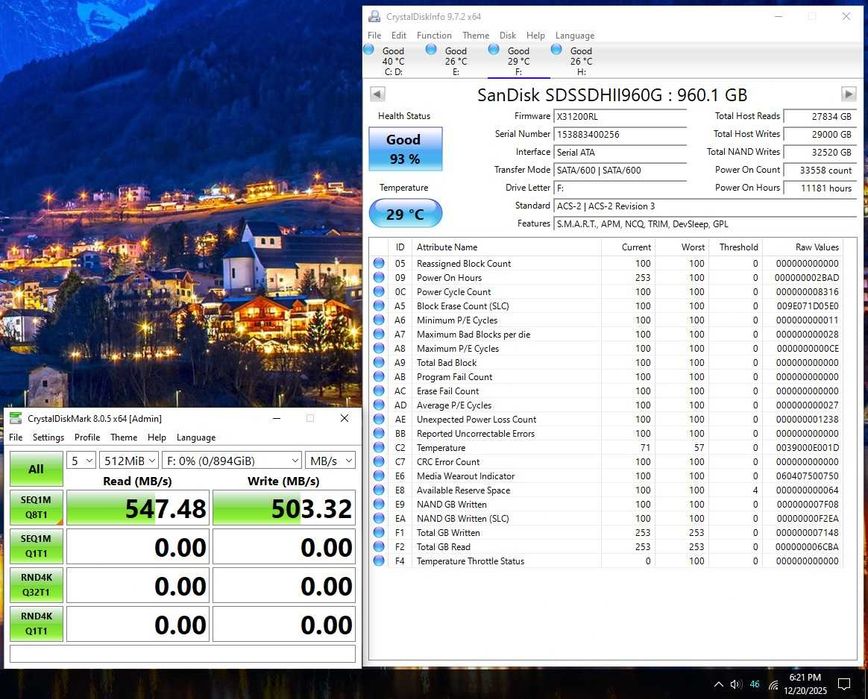Click status circle for Power On Hours row

(379, 277)
